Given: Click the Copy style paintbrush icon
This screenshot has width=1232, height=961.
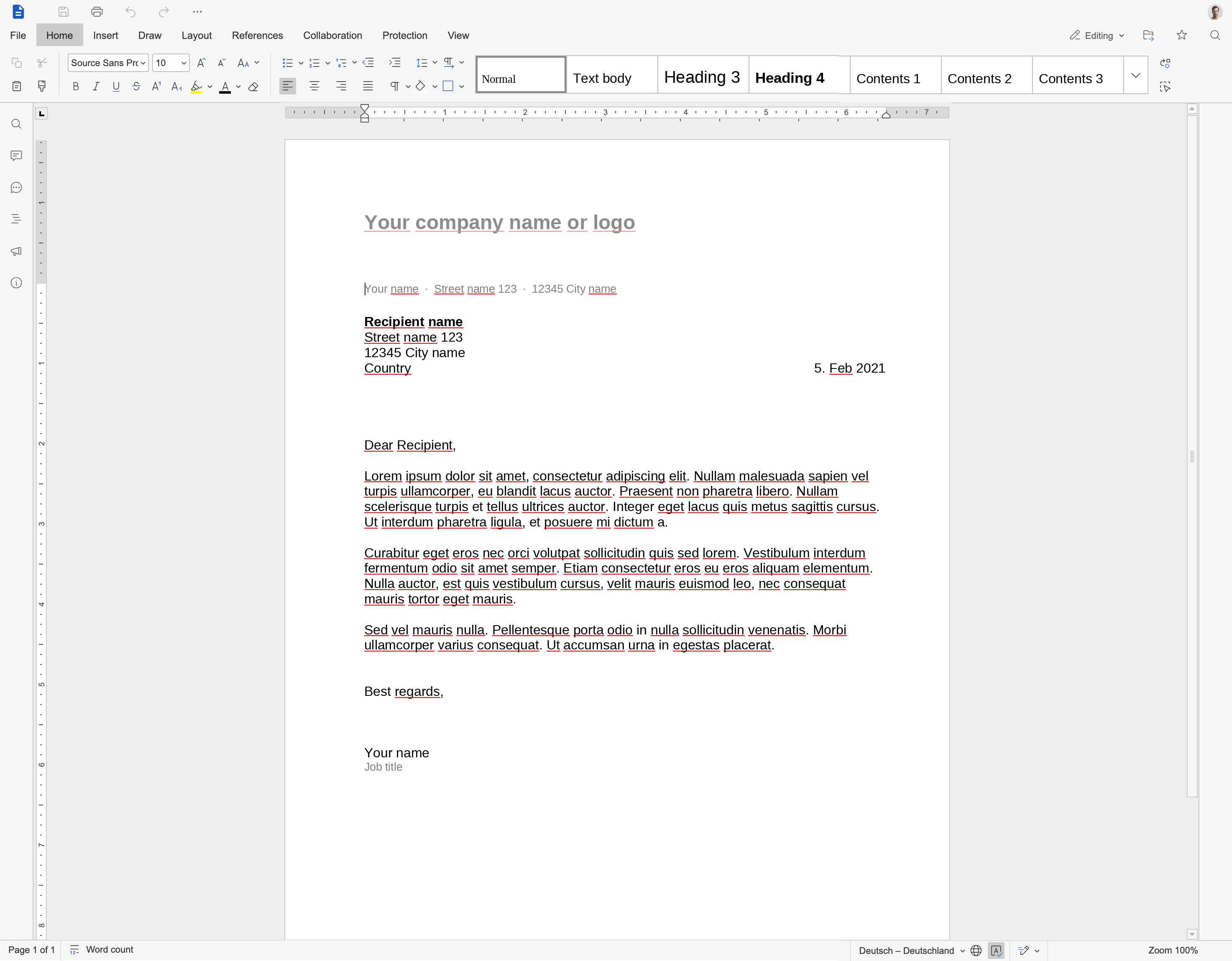Looking at the screenshot, I should 42,86.
